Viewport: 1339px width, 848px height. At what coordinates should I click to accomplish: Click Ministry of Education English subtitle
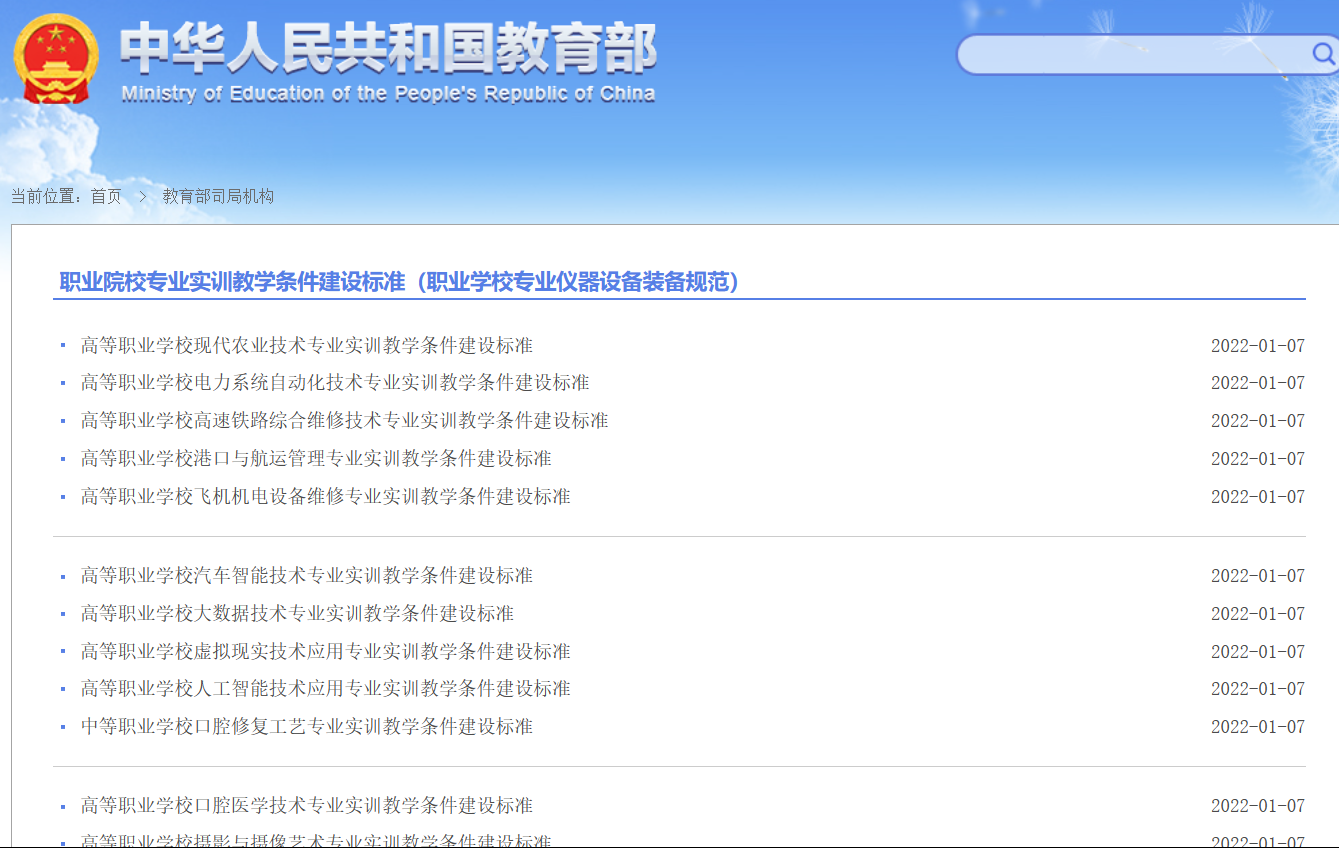[x=388, y=94]
